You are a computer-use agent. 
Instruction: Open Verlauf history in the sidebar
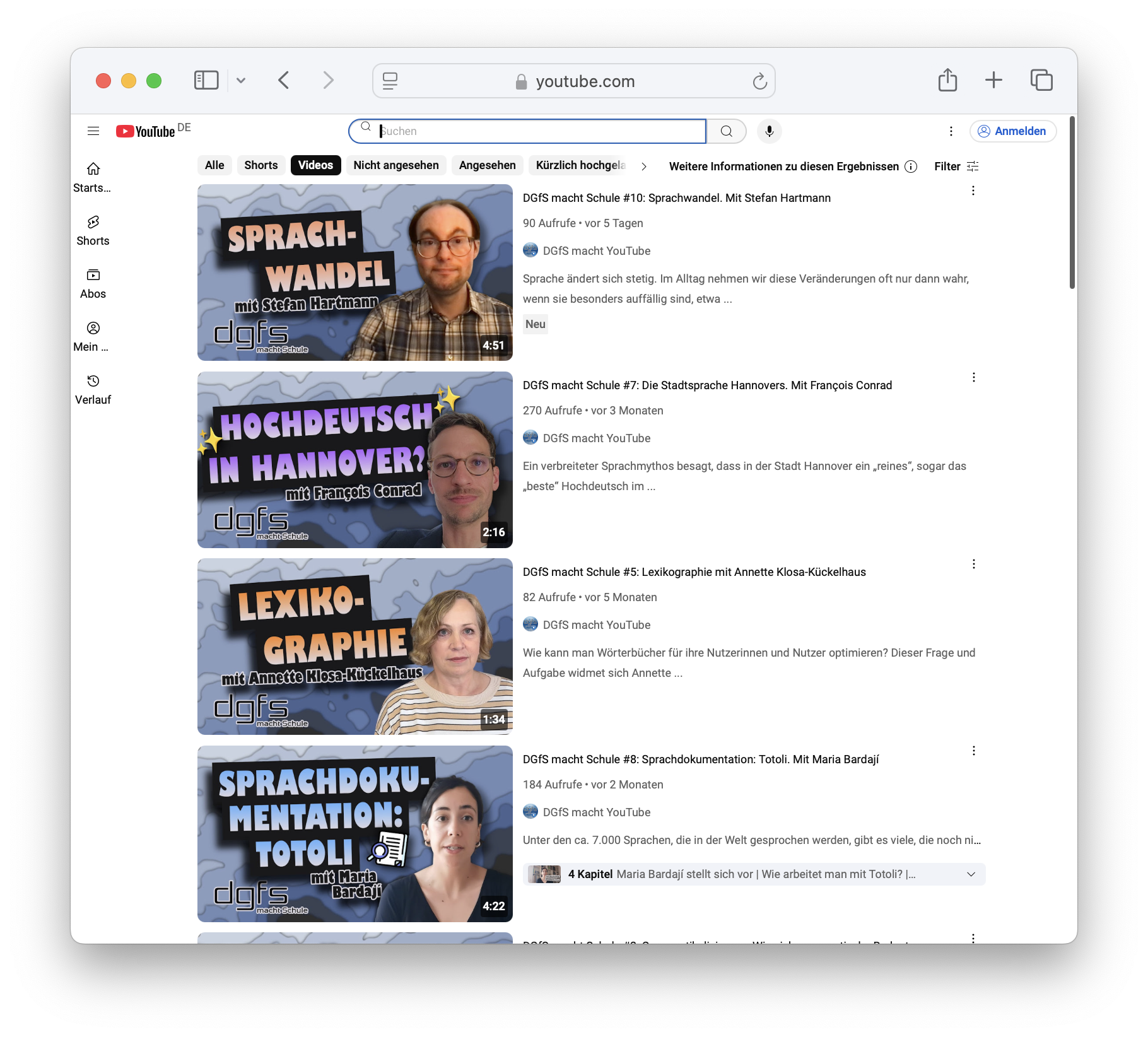tap(93, 390)
